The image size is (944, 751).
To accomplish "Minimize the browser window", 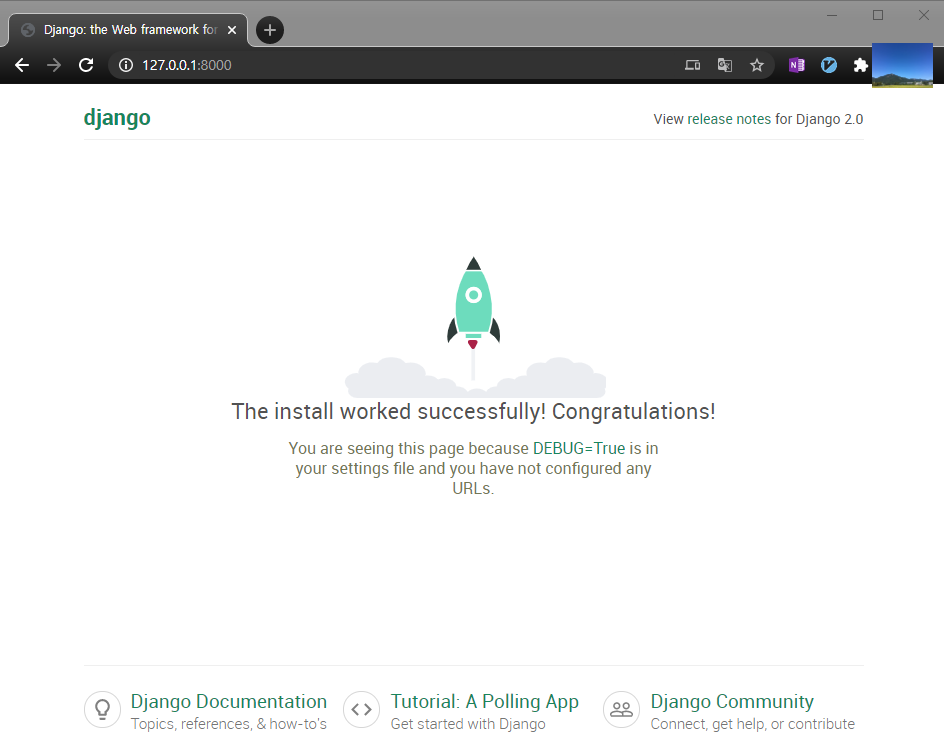I will (832, 15).
